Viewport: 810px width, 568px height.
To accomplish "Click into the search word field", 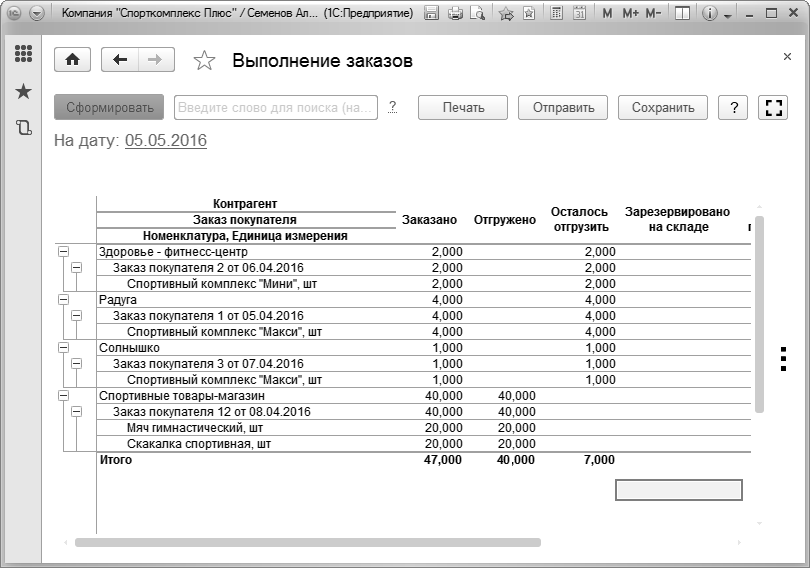I will coord(276,107).
